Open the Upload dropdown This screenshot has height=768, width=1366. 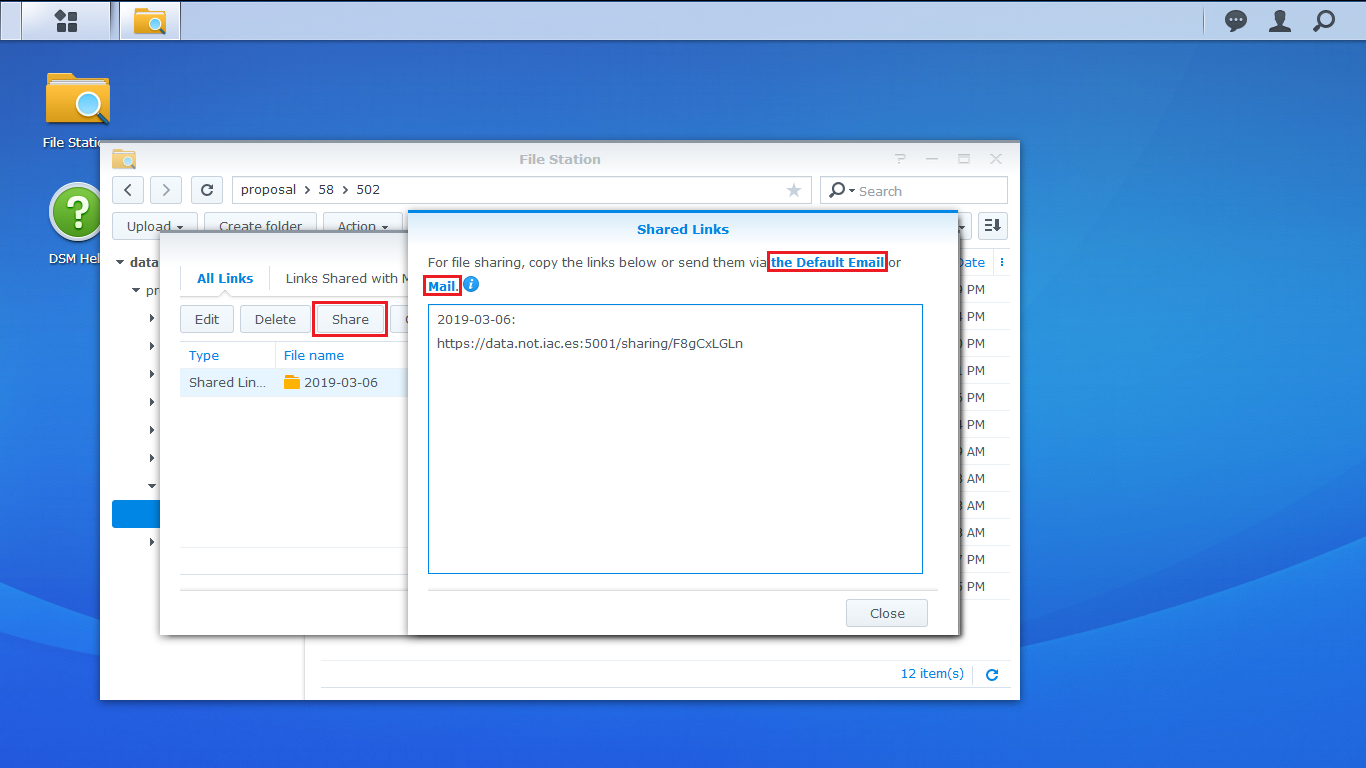point(154,226)
